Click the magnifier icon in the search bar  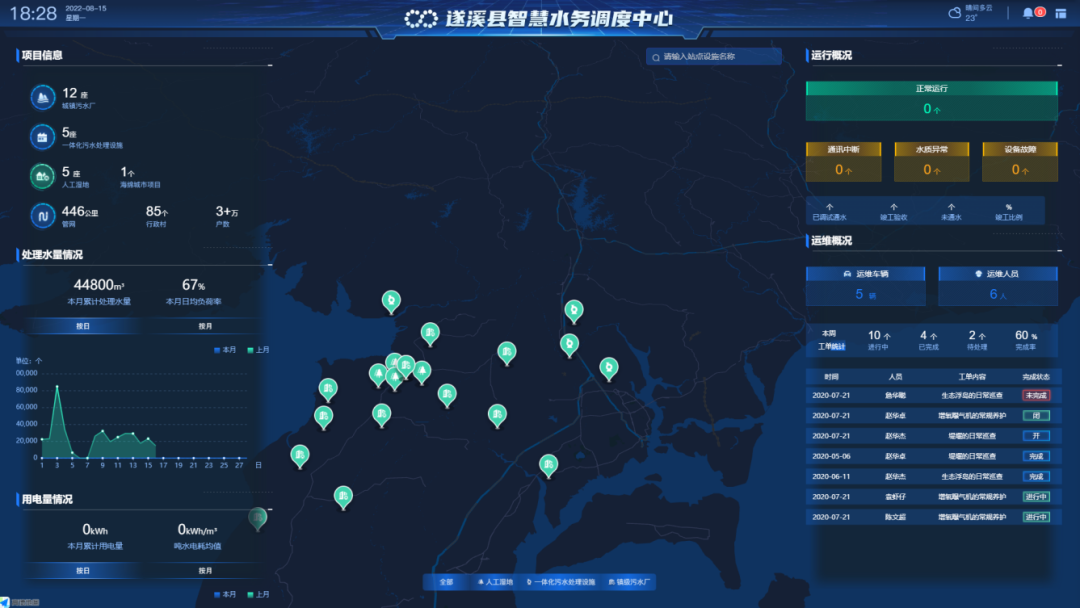coord(654,56)
